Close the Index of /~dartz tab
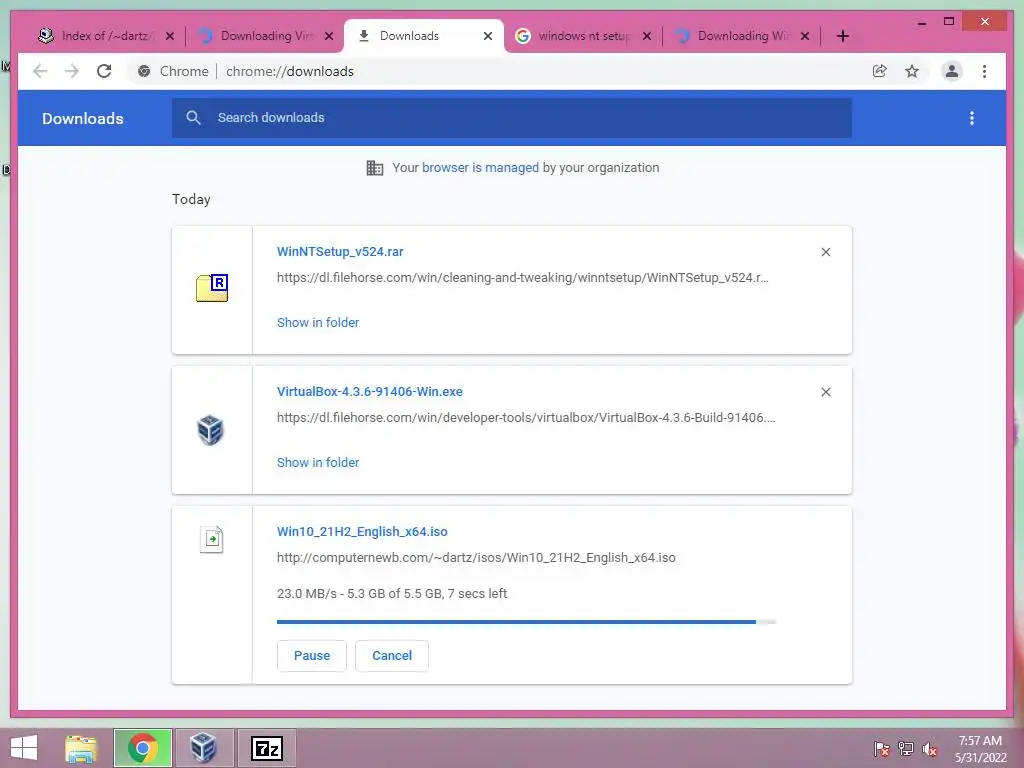Viewport: 1024px width, 768px height. click(x=170, y=36)
